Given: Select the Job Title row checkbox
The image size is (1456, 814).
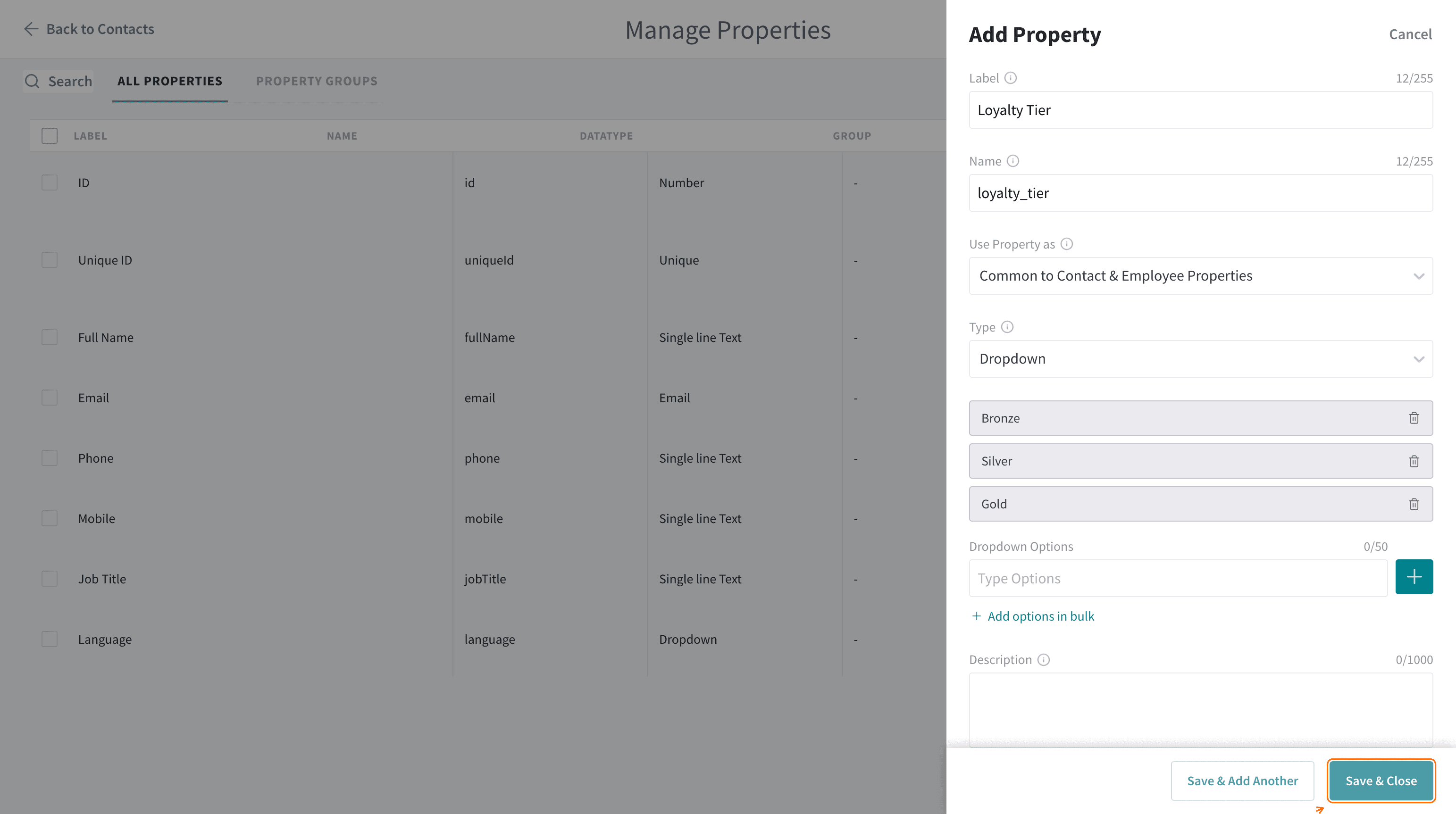Looking at the screenshot, I should (x=50, y=579).
